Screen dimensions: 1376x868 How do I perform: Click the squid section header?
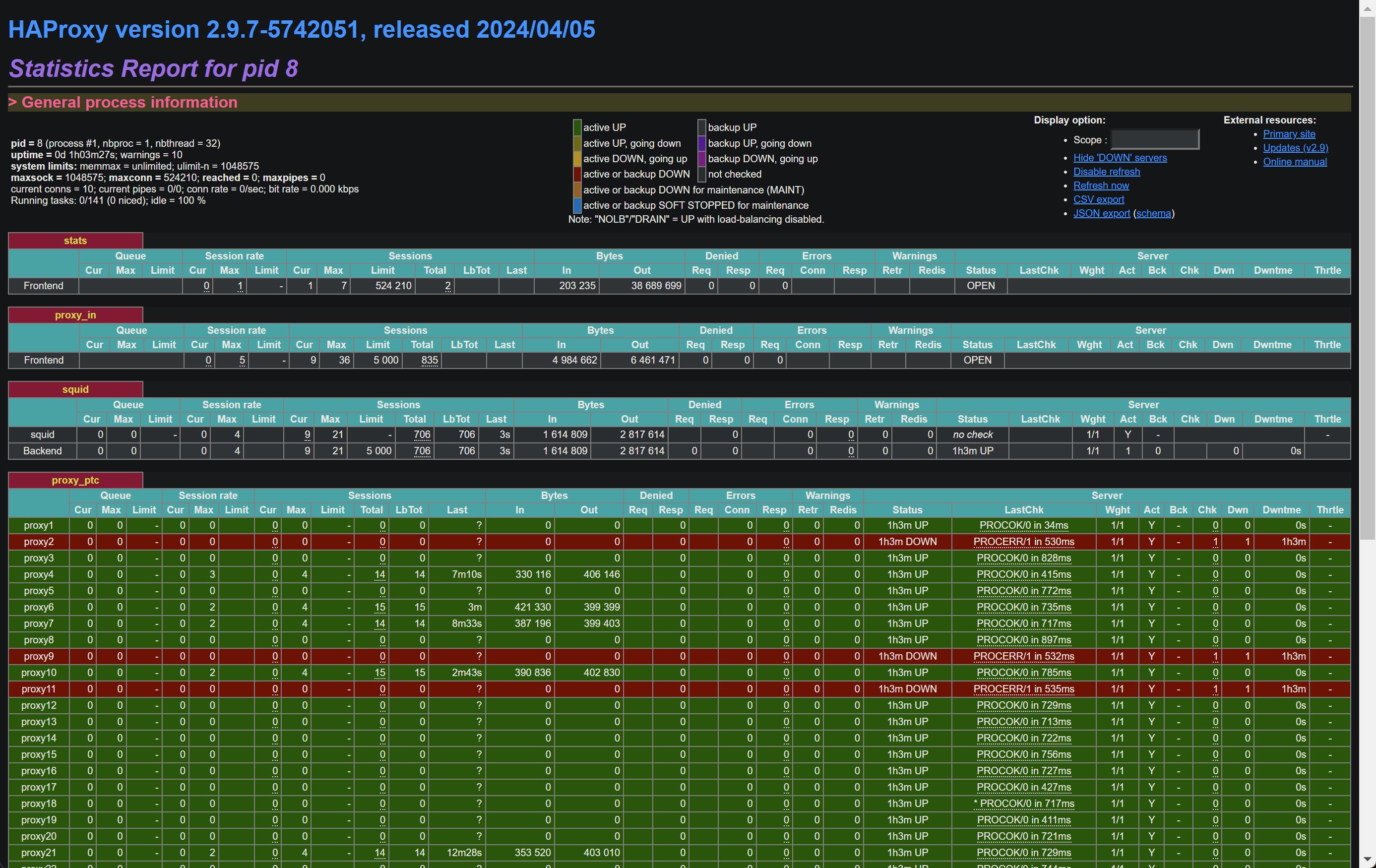tap(75, 389)
